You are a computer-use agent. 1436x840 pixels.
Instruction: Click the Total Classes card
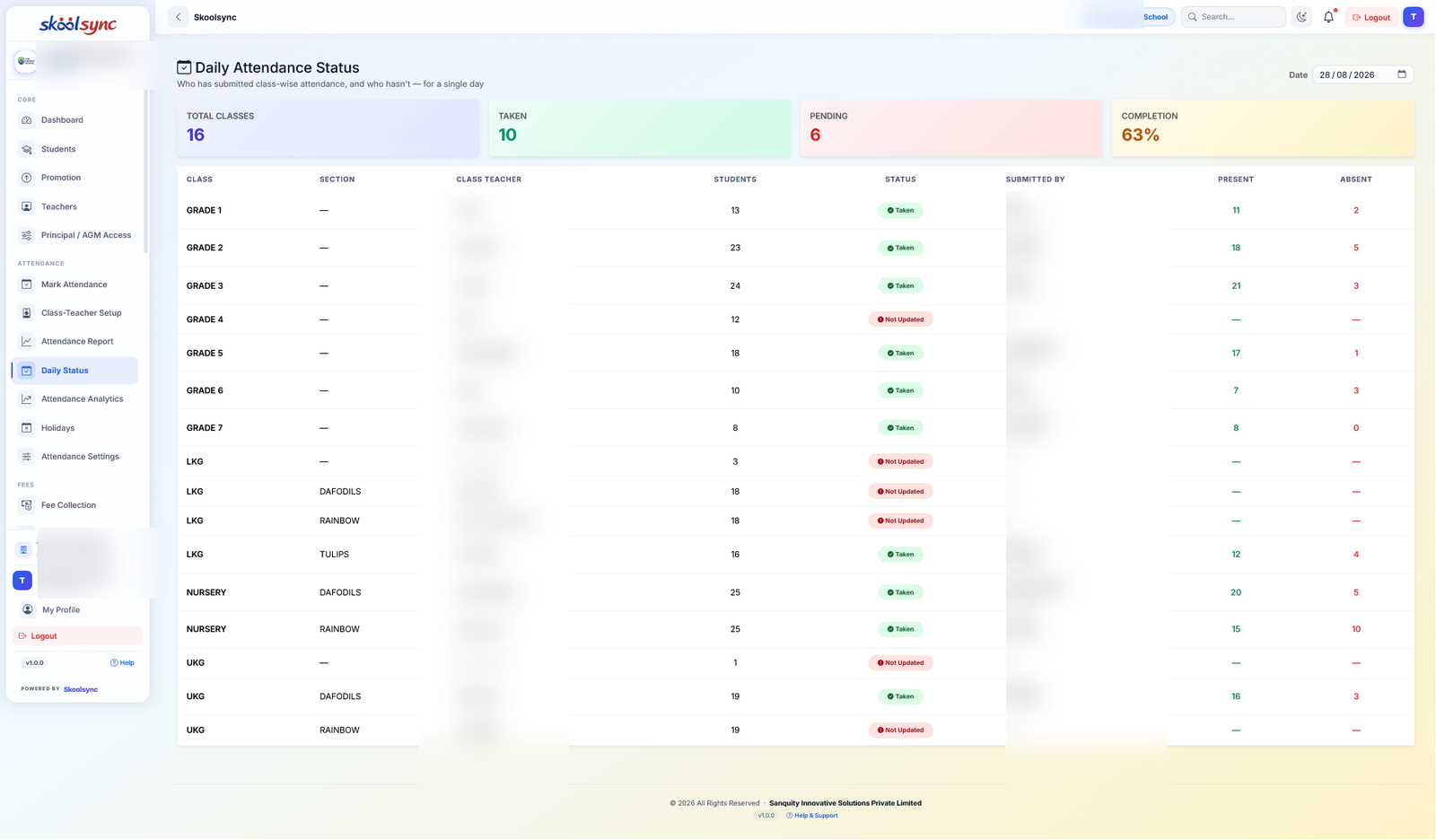[x=328, y=128]
